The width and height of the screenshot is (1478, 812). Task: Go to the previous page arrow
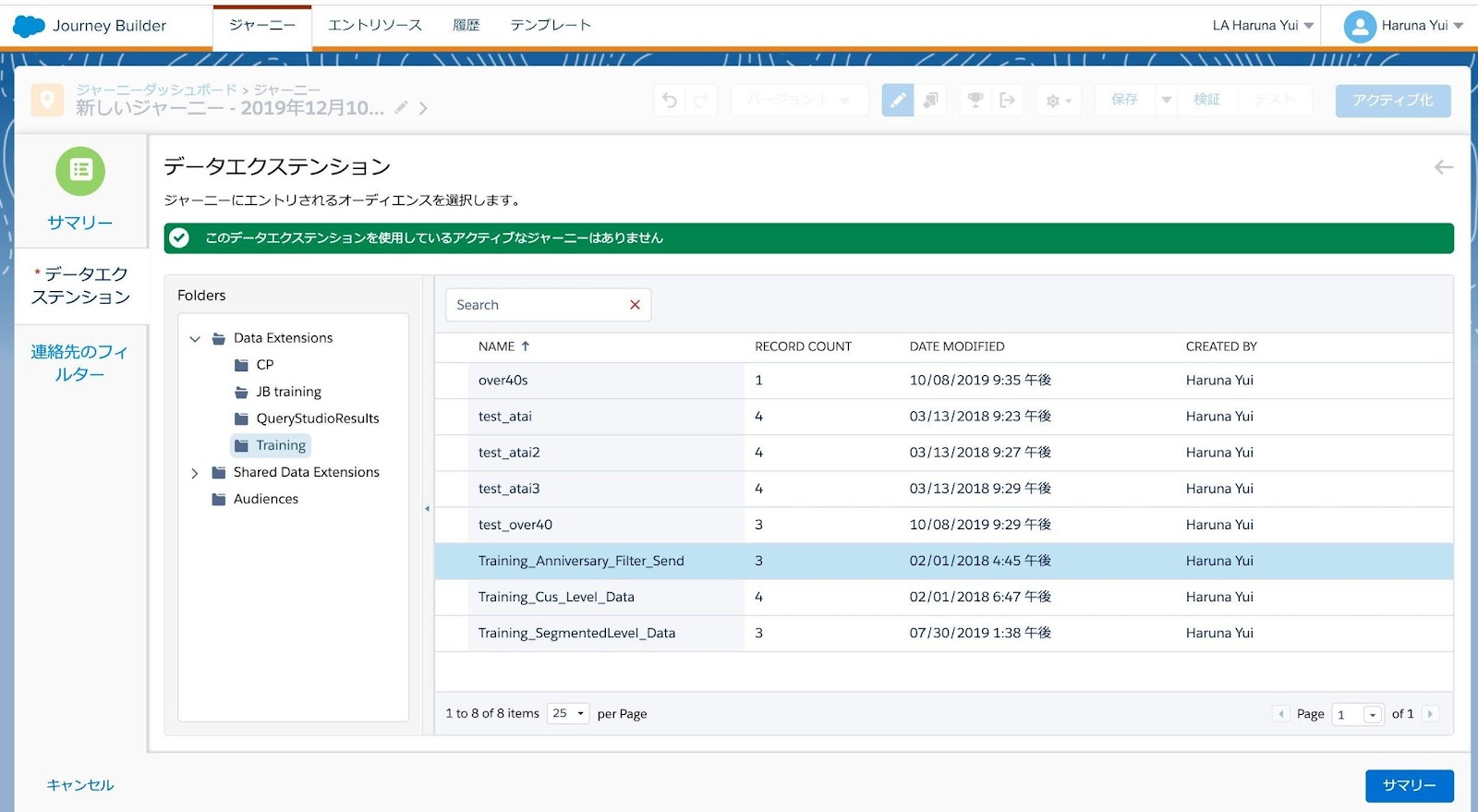(x=1281, y=714)
